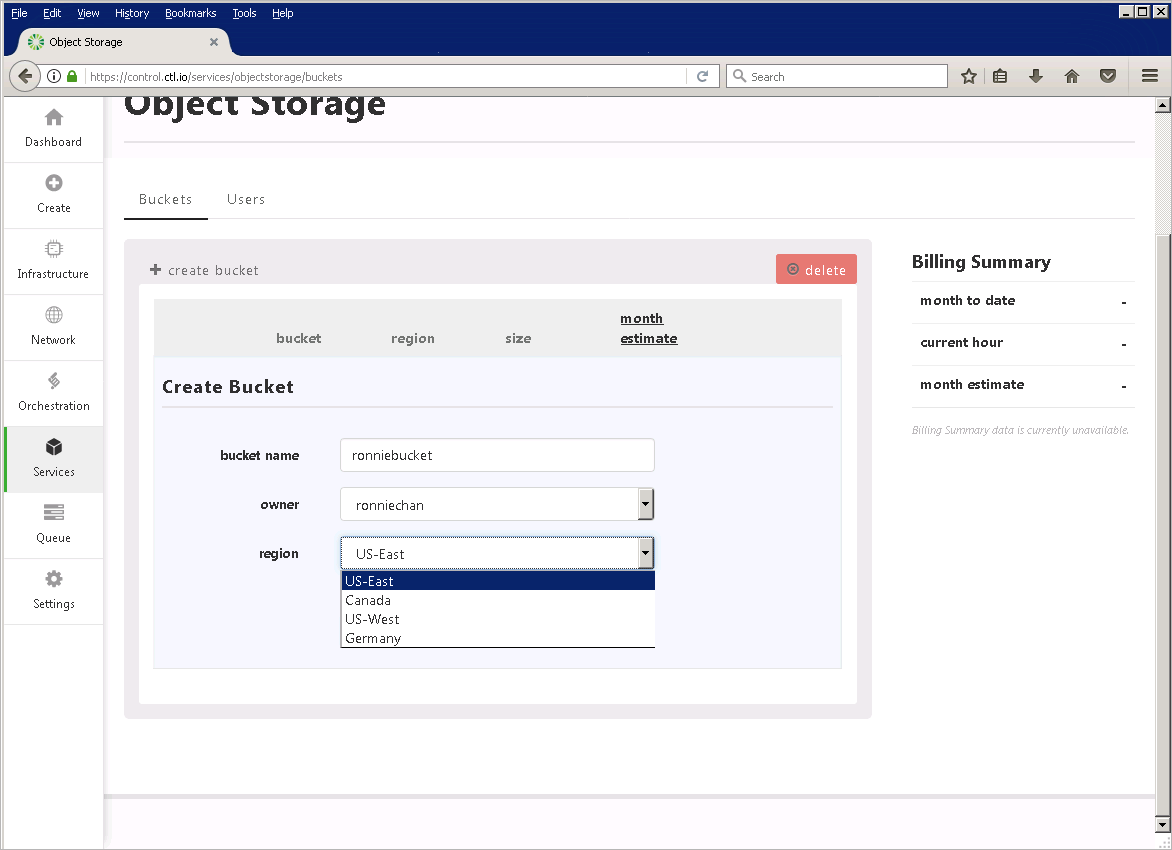Click the current hour row label

pos(961,342)
